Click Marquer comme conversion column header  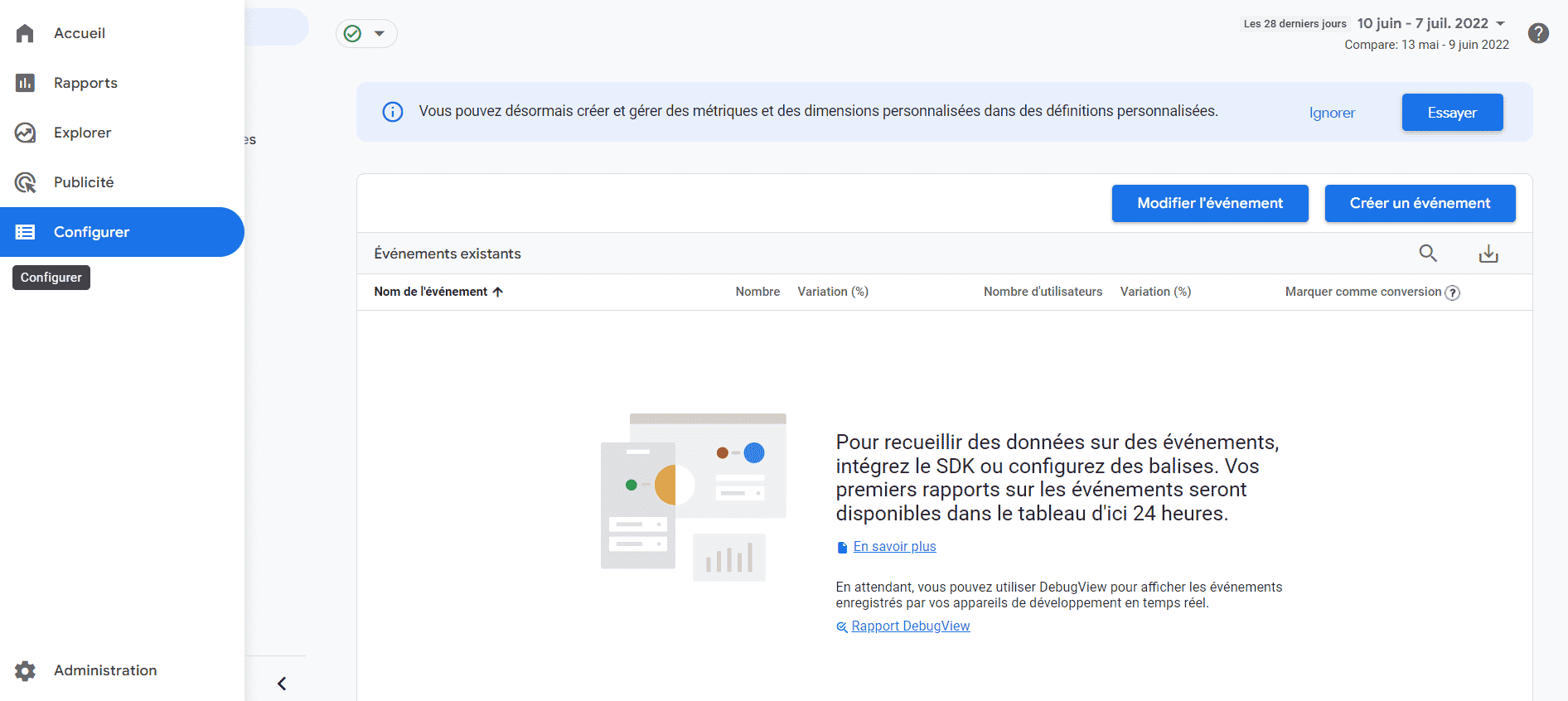pyautogui.click(x=1363, y=292)
